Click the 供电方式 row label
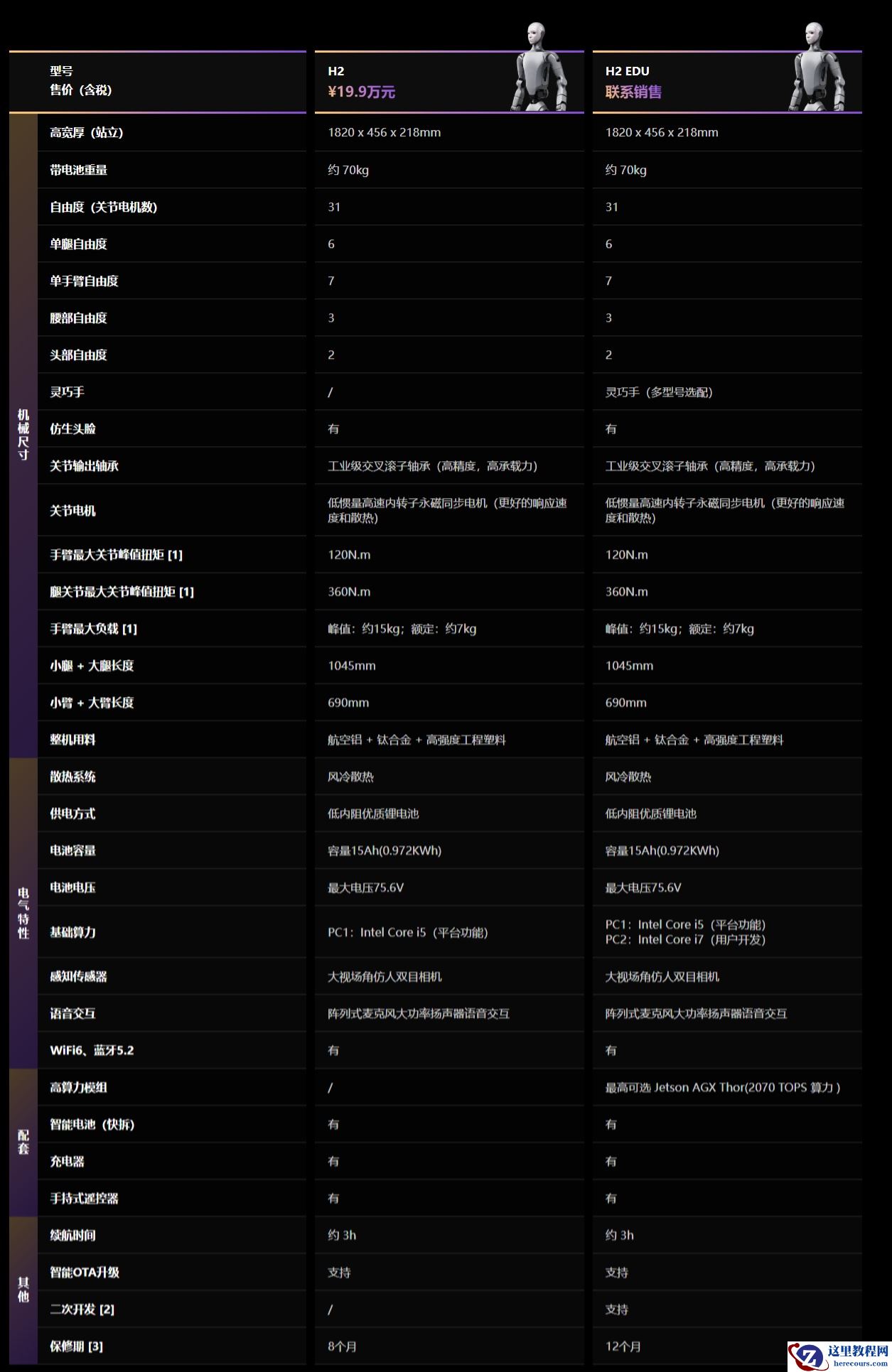 (72, 814)
